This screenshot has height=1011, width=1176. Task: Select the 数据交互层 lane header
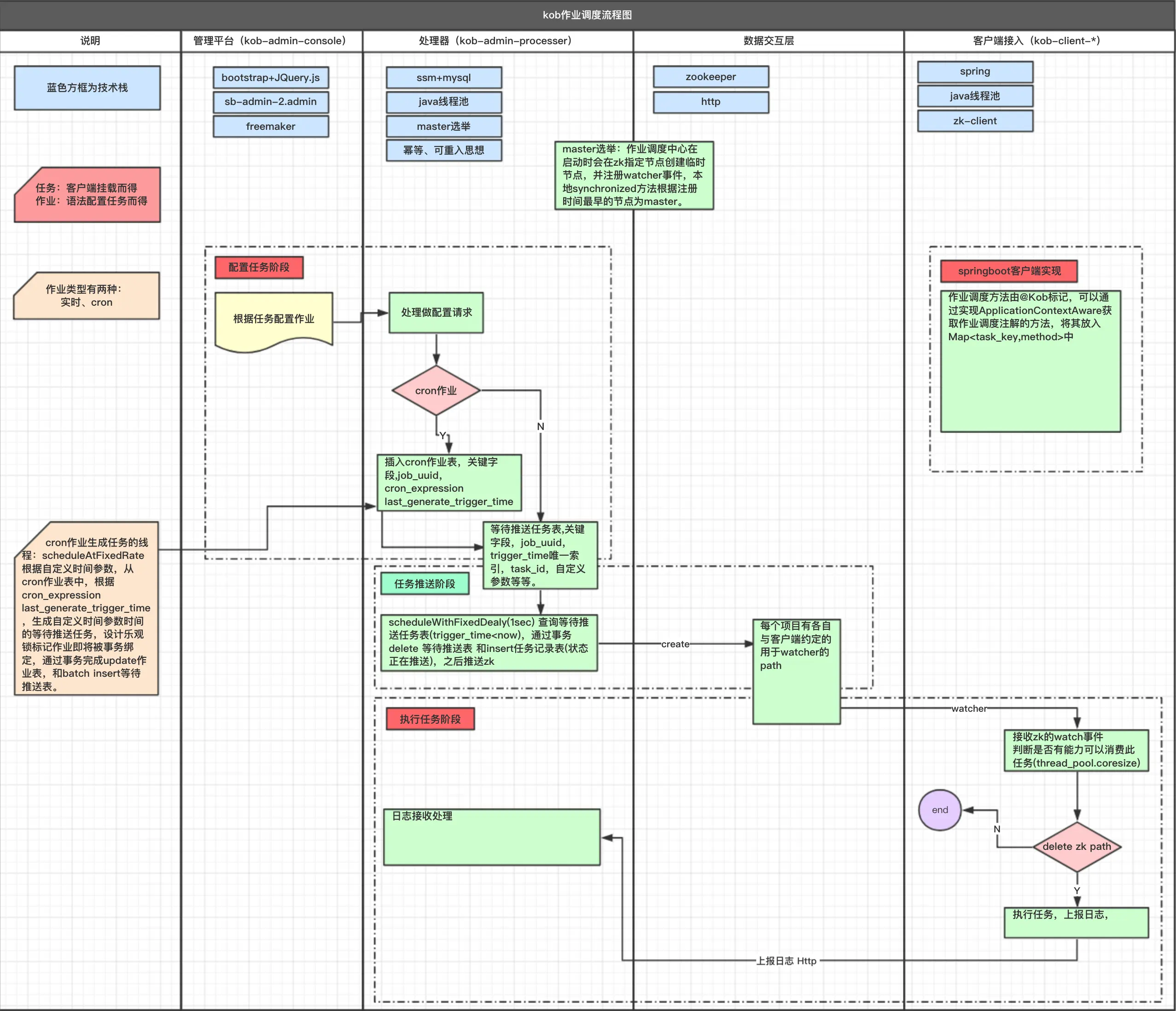769,40
